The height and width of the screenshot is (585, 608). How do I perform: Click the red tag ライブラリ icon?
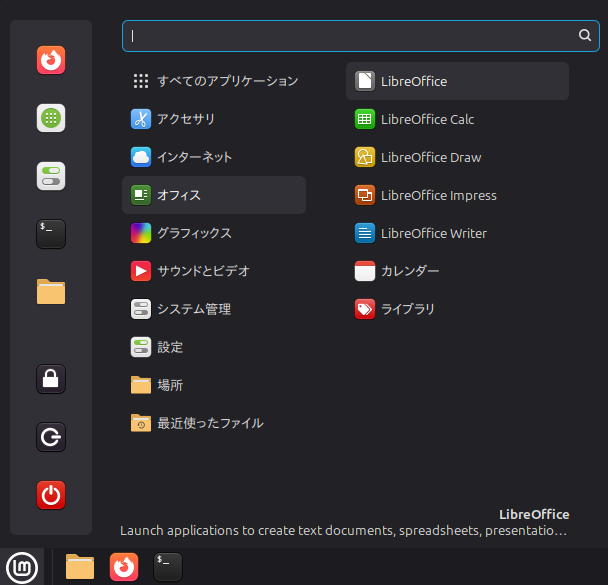click(365, 309)
